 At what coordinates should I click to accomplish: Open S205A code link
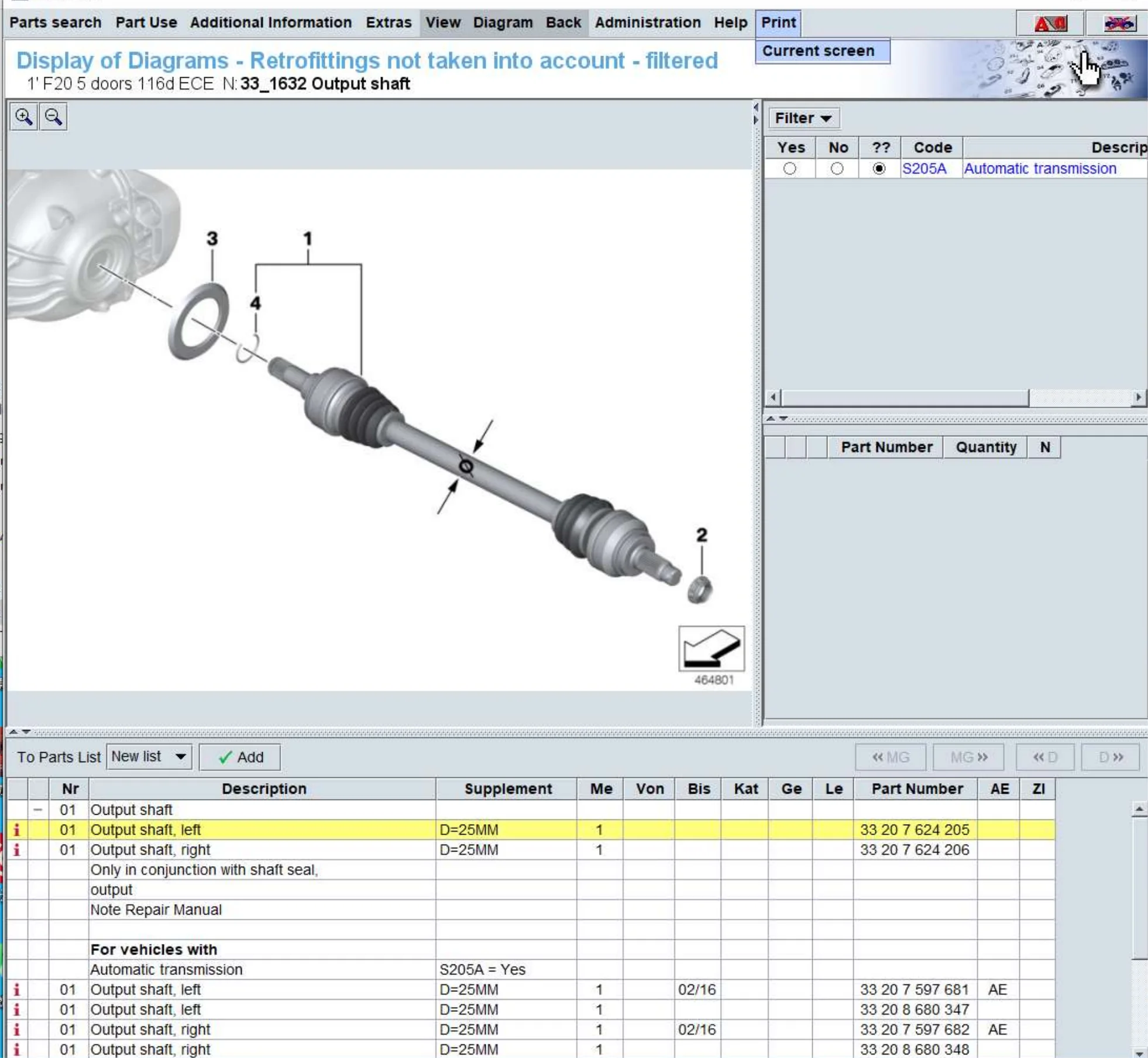tap(924, 169)
